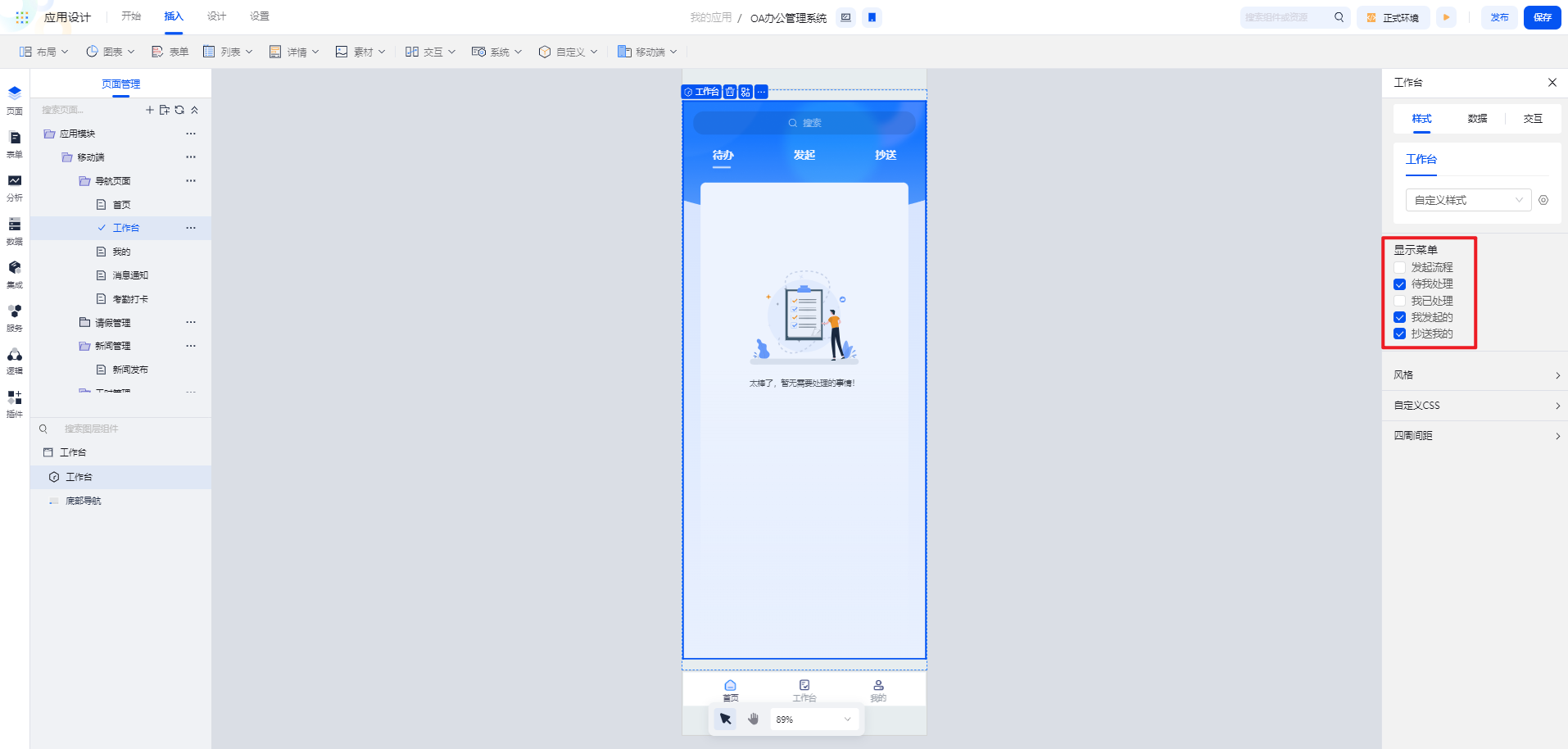Open the 详情 dropdown in the toolbar
This screenshot has width=1568, height=749.
pos(295,52)
